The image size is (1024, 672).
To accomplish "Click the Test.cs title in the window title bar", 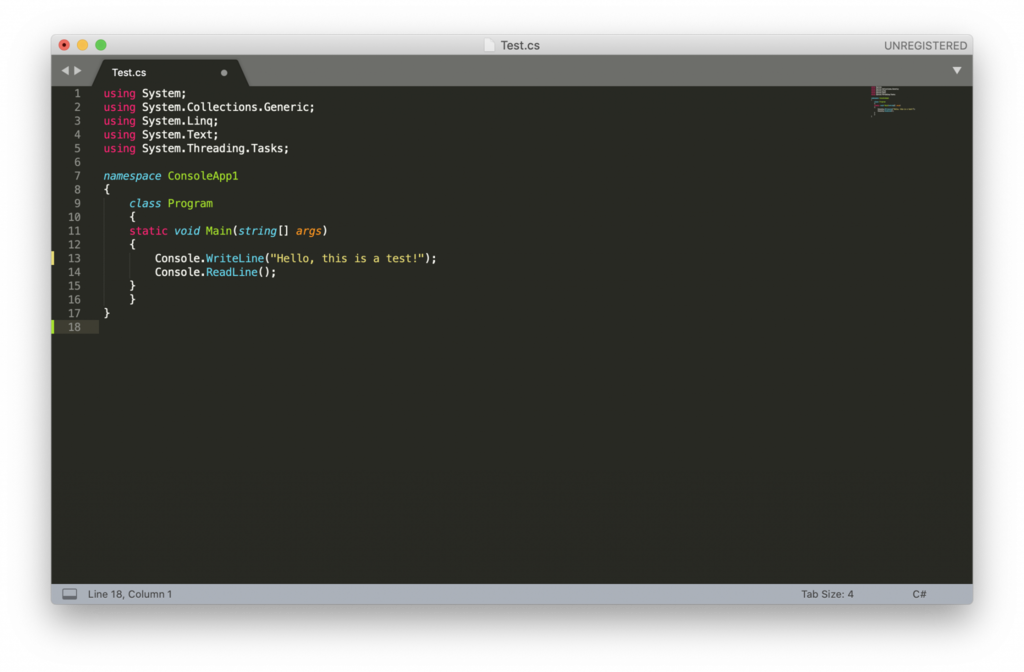I will pyautogui.click(x=521, y=44).
